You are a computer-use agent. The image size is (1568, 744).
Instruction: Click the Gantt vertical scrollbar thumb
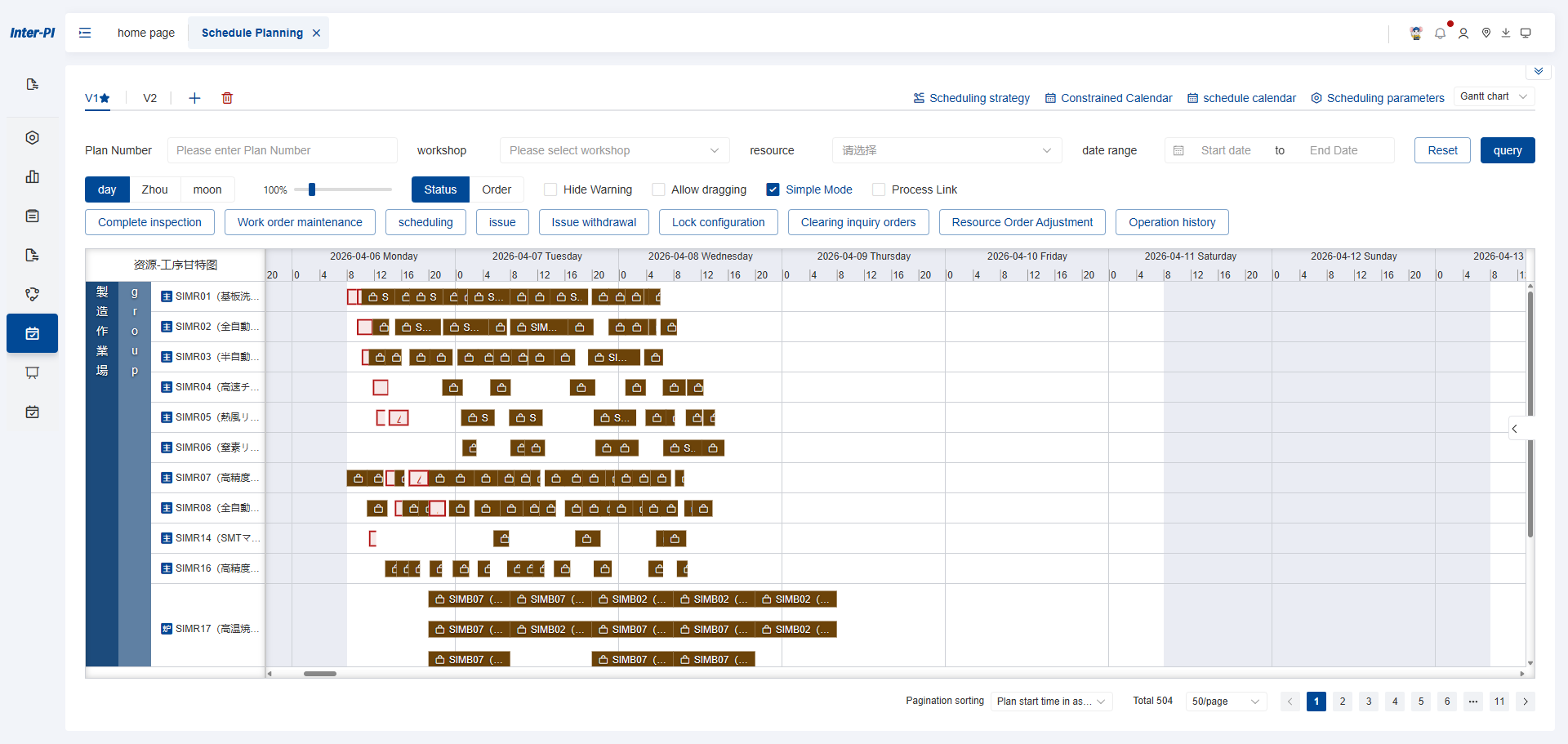1530,412
